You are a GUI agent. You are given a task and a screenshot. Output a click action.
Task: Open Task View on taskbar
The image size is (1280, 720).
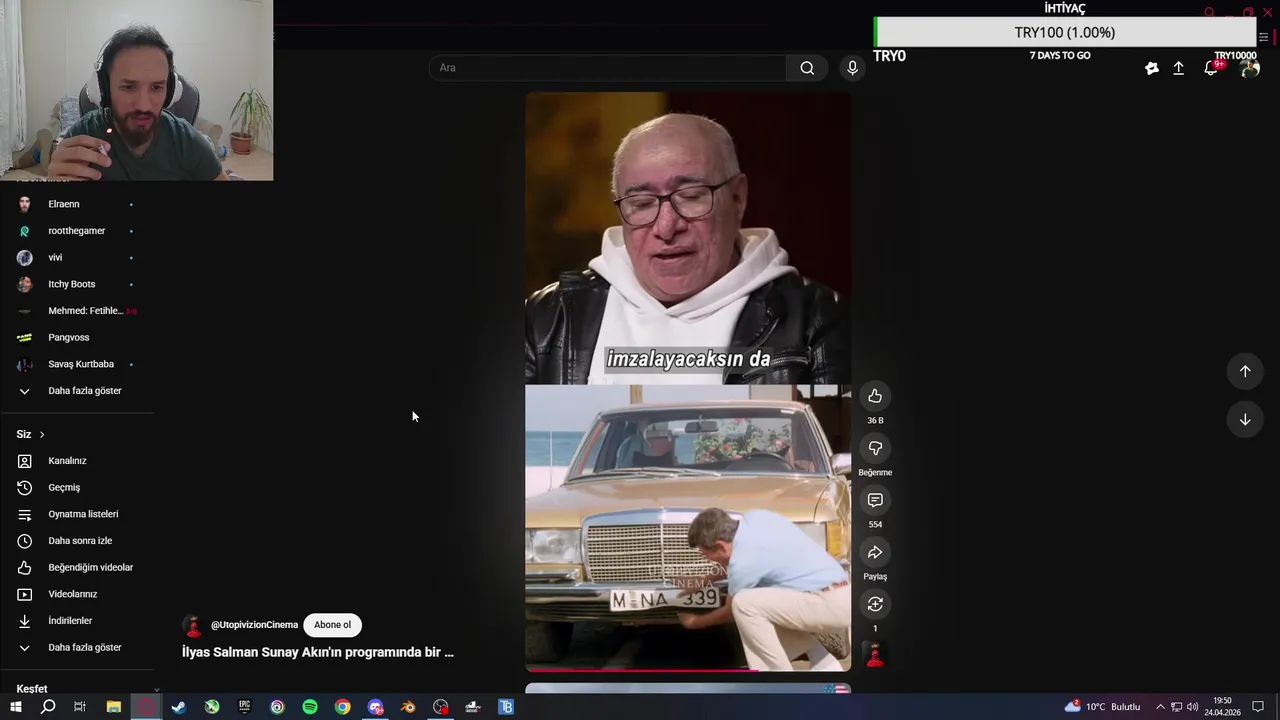80,707
